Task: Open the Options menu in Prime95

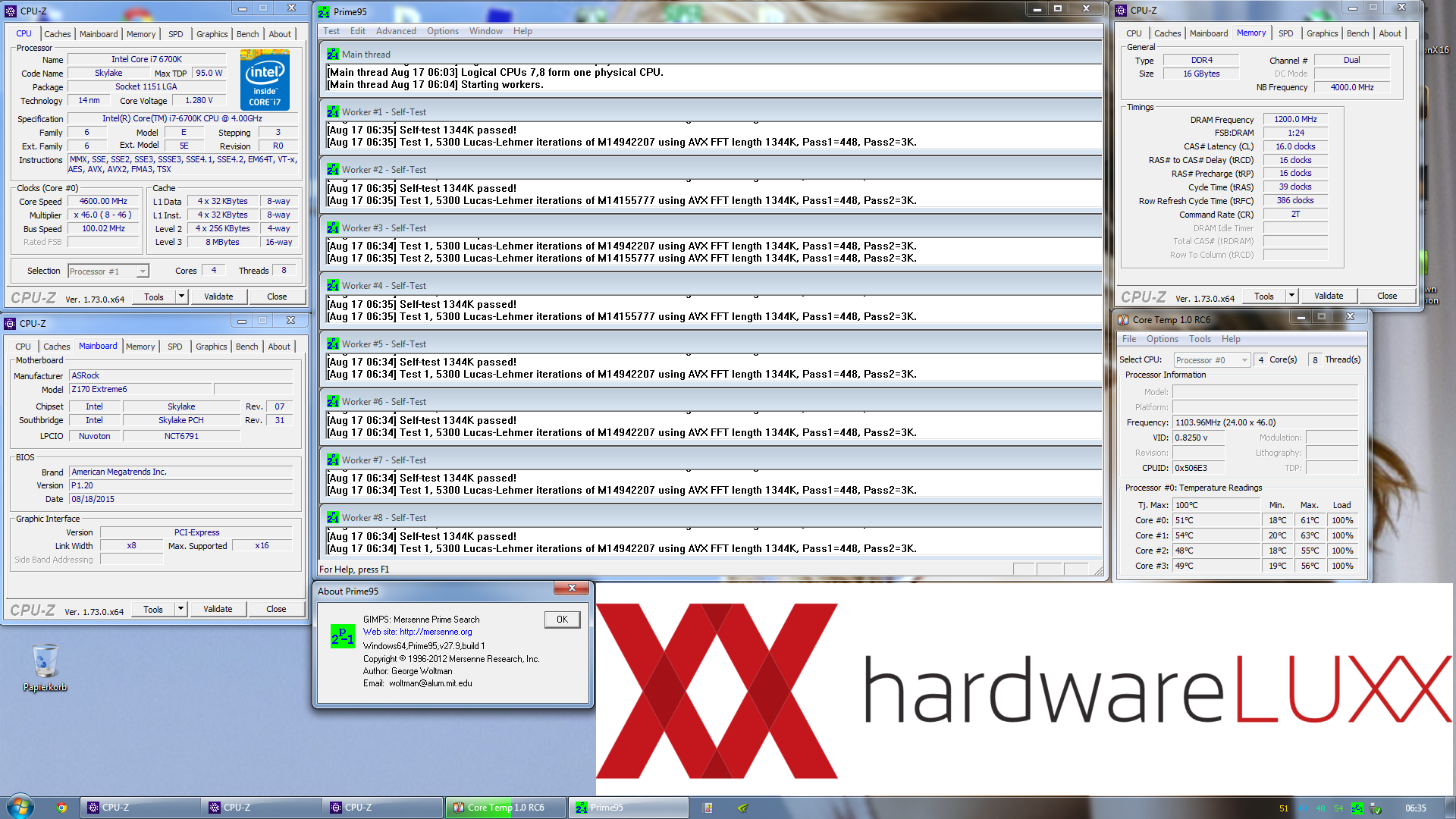Action: (443, 31)
